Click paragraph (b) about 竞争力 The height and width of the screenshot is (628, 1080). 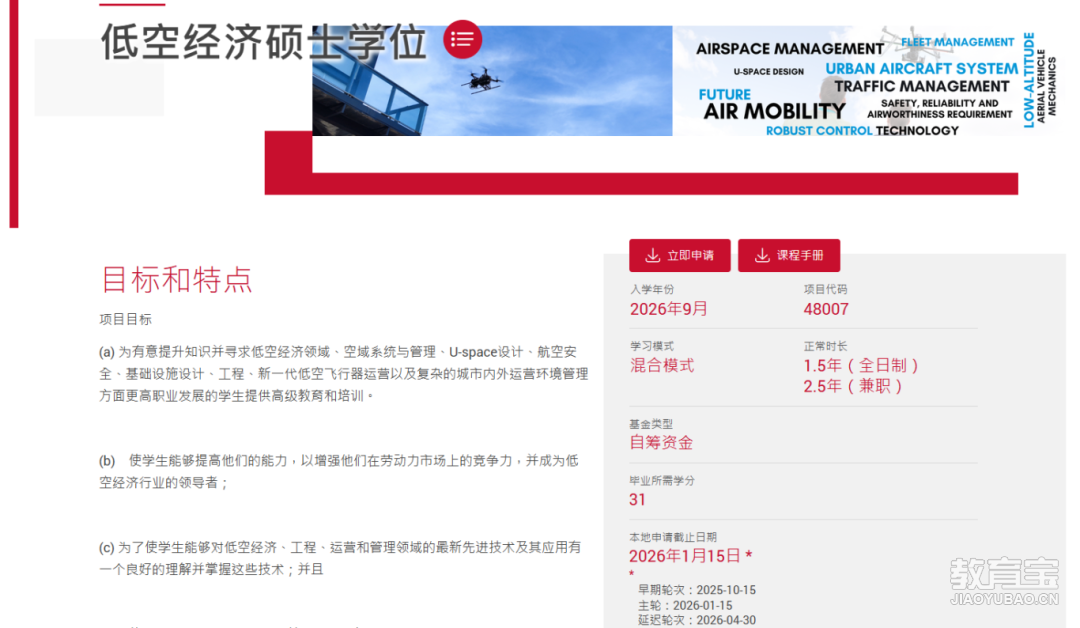click(x=338, y=471)
